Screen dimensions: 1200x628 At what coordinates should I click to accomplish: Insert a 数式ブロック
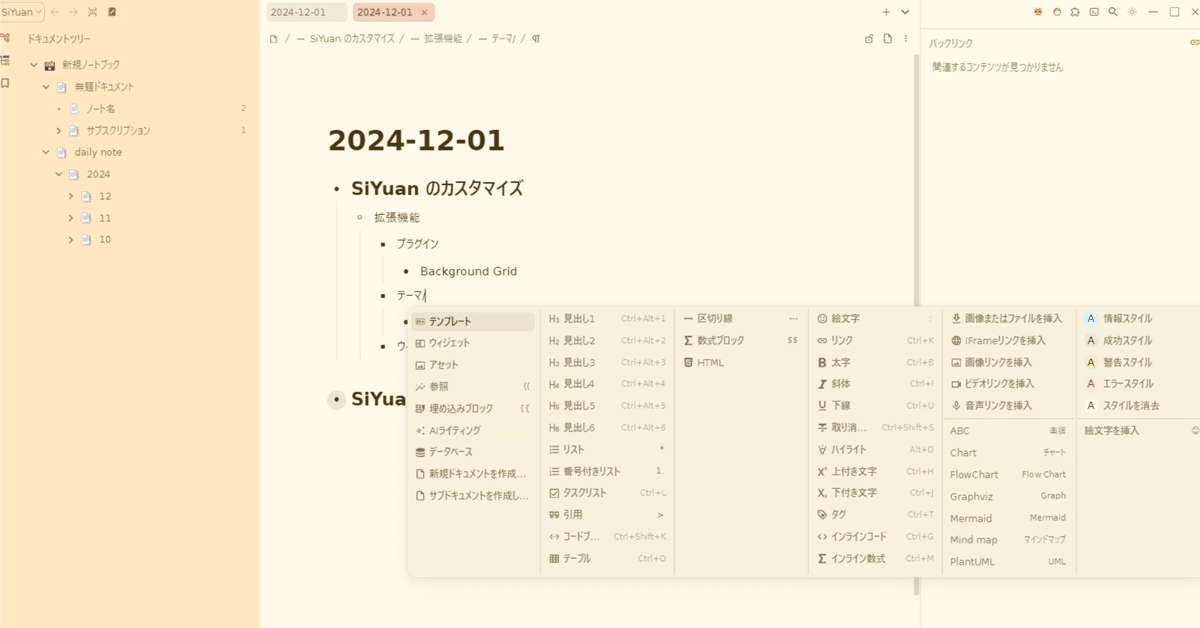click(x=741, y=341)
